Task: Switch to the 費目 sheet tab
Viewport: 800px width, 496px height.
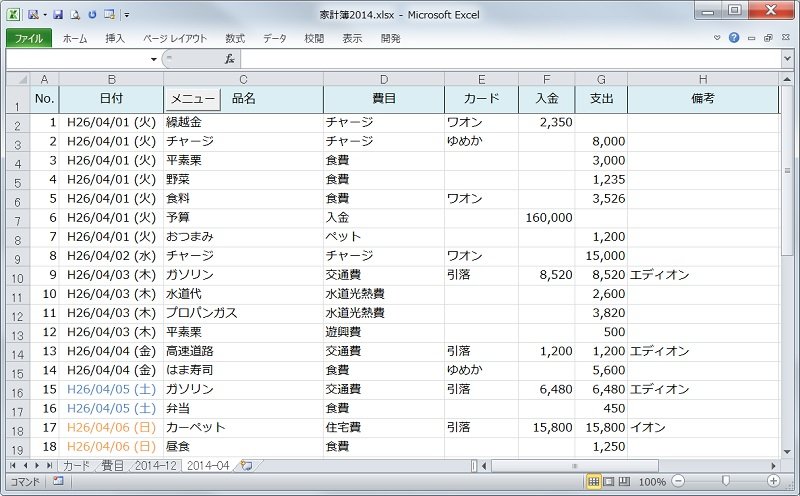Action: pyautogui.click(x=112, y=465)
